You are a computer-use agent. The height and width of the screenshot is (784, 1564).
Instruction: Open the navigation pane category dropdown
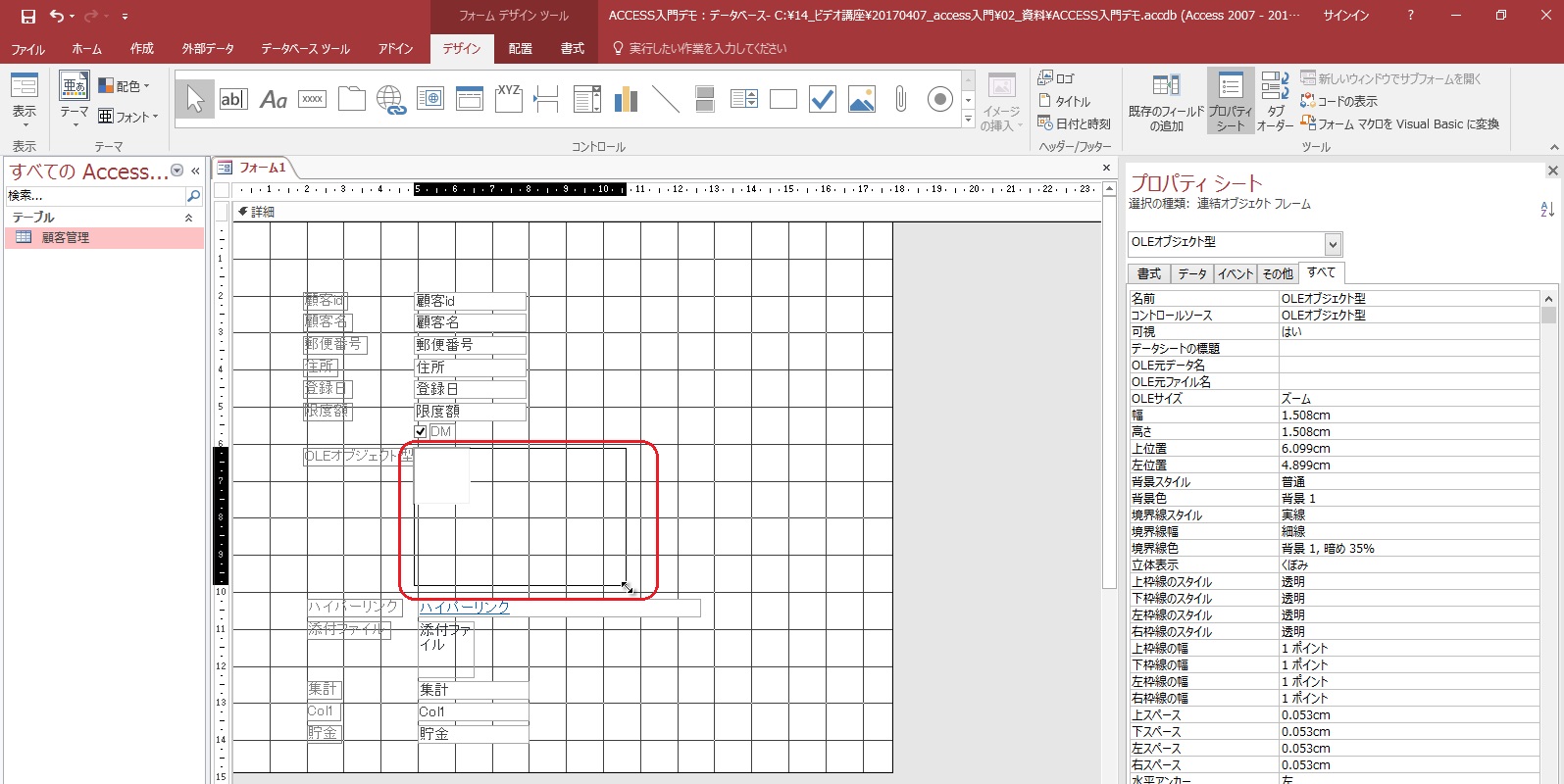pos(177,171)
